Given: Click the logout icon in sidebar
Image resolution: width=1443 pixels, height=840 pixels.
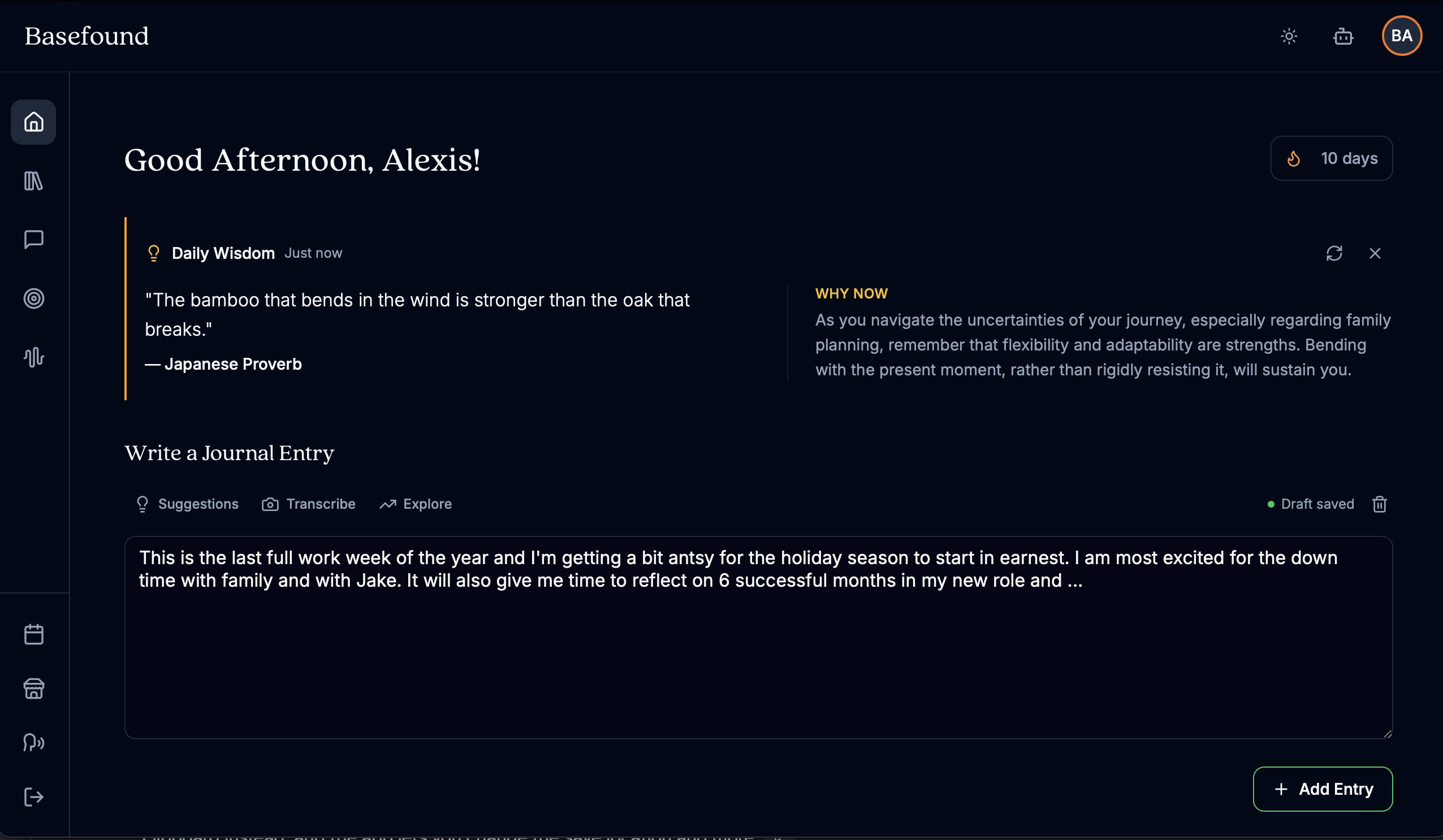Looking at the screenshot, I should 34,796.
